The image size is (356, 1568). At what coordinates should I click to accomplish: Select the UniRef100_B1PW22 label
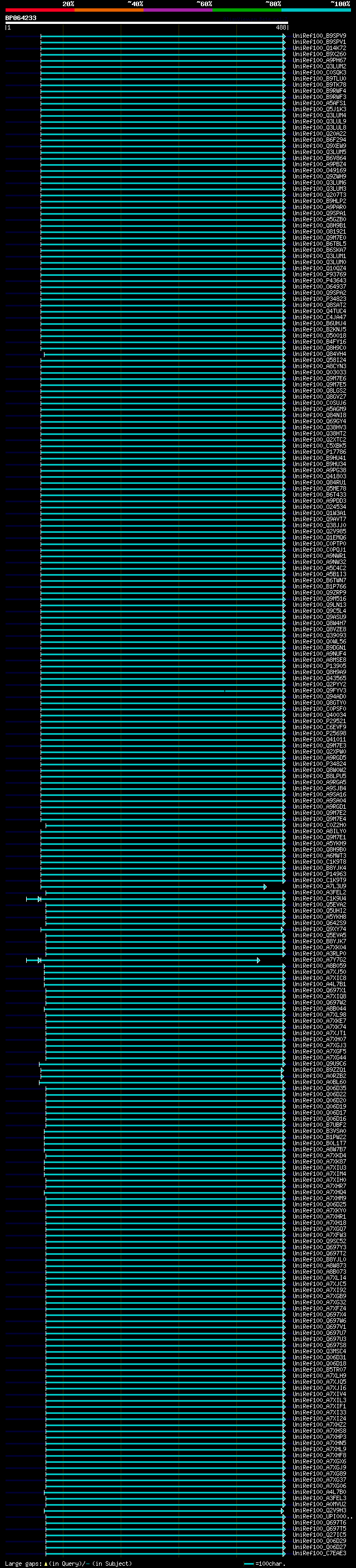[x=319, y=1137]
